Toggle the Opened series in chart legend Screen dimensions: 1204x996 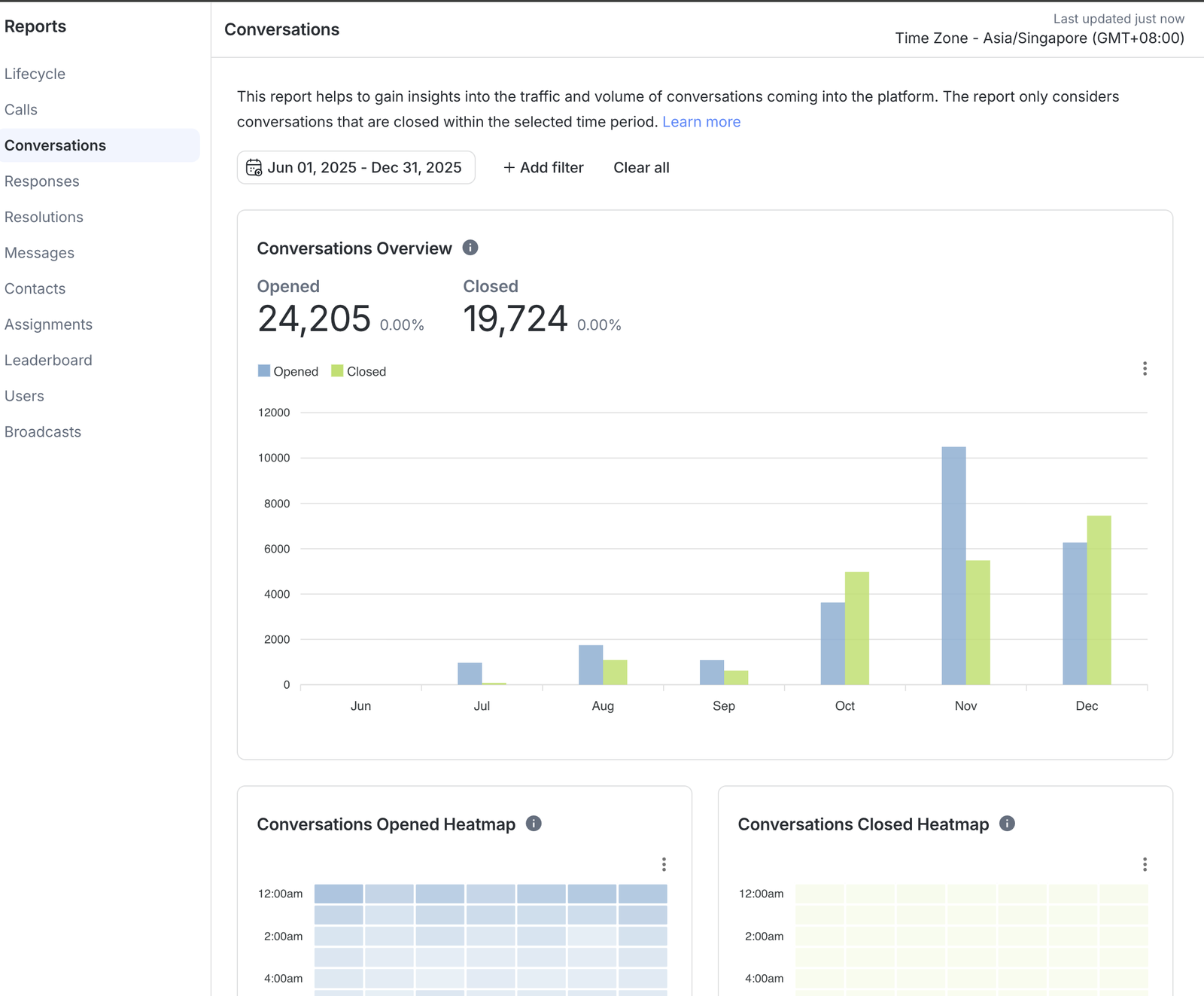pyautogui.click(x=288, y=371)
